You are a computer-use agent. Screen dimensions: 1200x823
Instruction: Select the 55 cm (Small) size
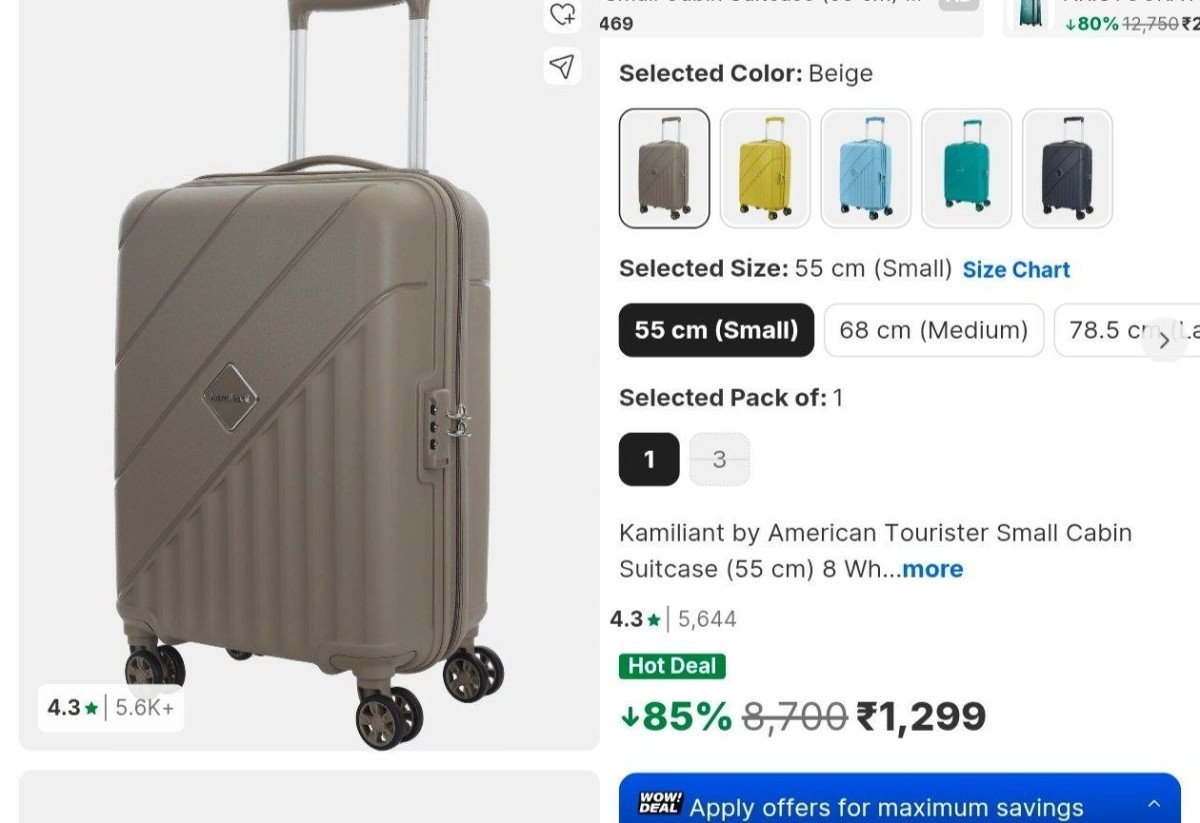point(716,330)
